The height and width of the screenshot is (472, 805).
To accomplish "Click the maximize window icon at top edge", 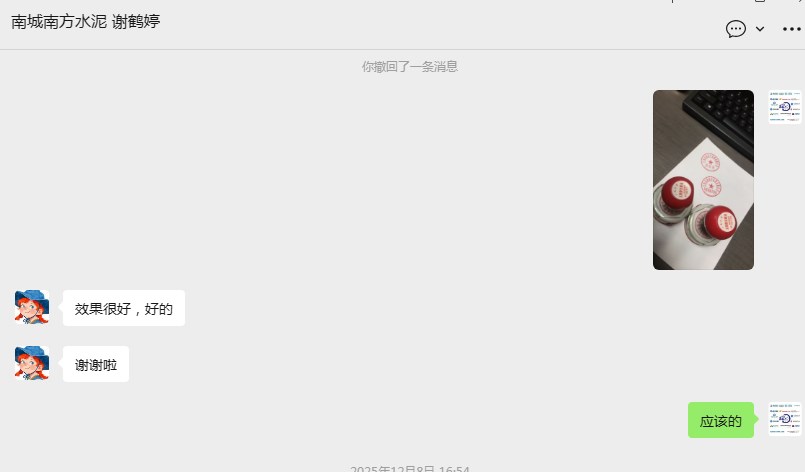I will pyautogui.click(x=760, y=1).
